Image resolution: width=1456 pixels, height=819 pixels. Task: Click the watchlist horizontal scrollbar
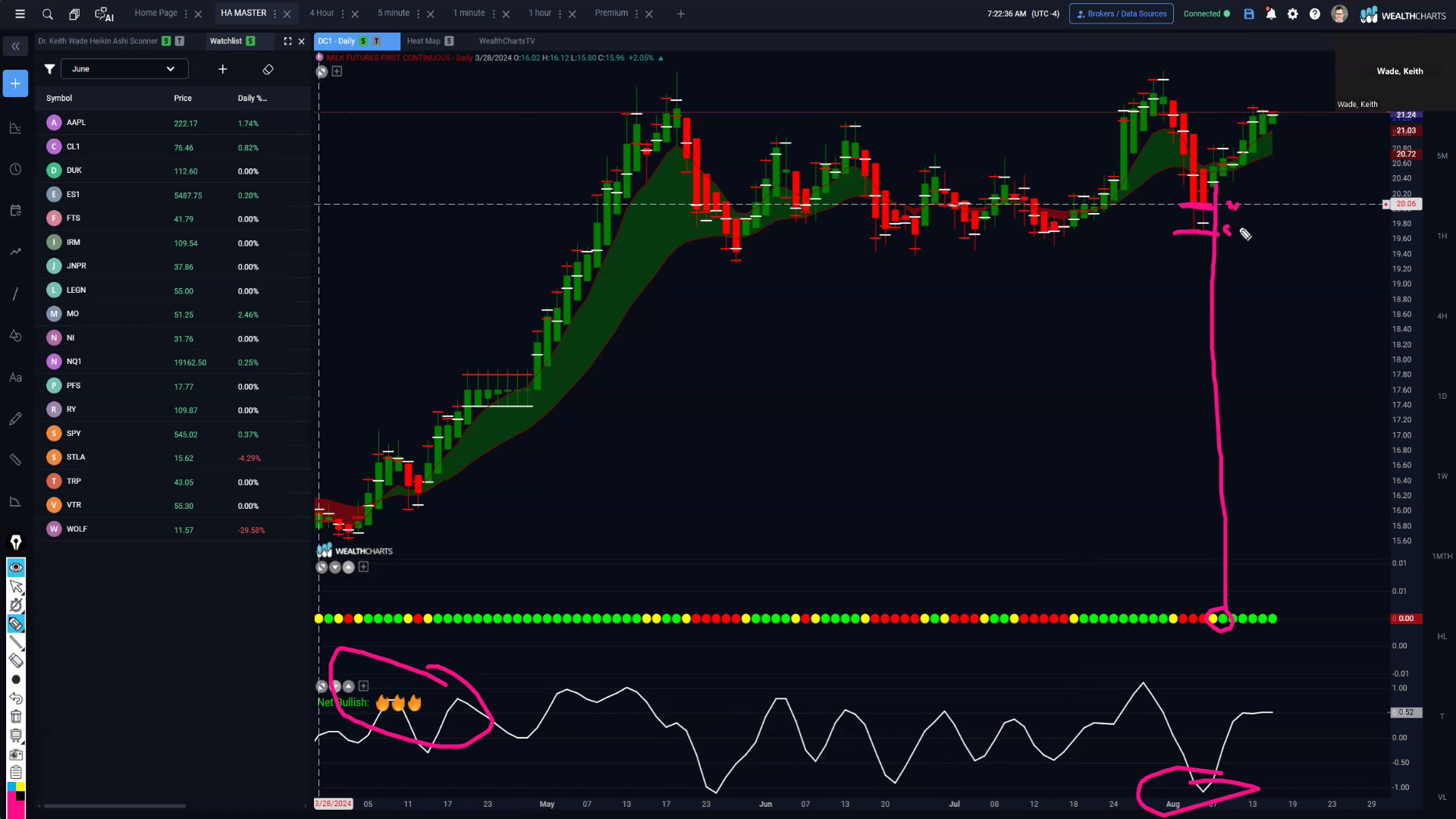(x=115, y=805)
